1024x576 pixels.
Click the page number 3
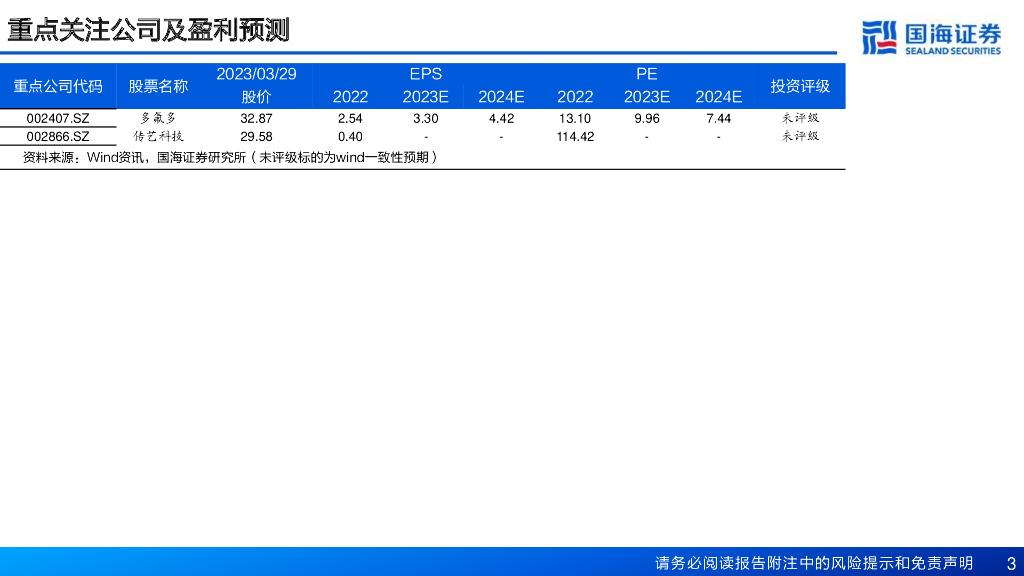1010,563
